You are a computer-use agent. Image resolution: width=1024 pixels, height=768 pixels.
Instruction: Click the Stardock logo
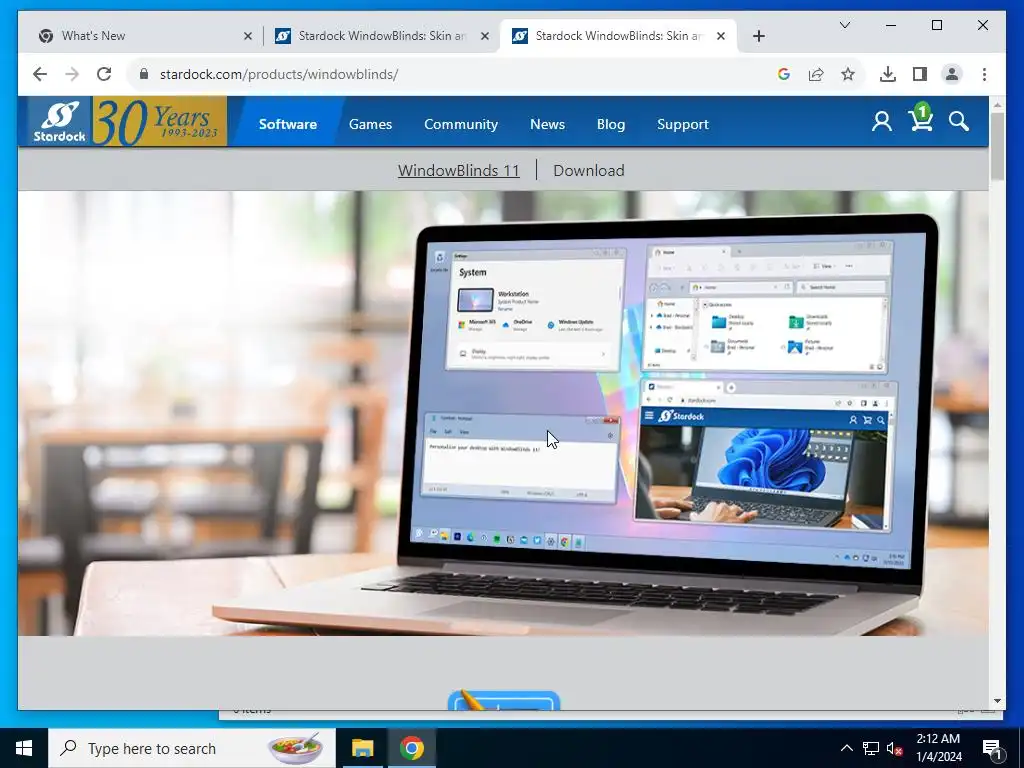pyautogui.click(x=59, y=121)
